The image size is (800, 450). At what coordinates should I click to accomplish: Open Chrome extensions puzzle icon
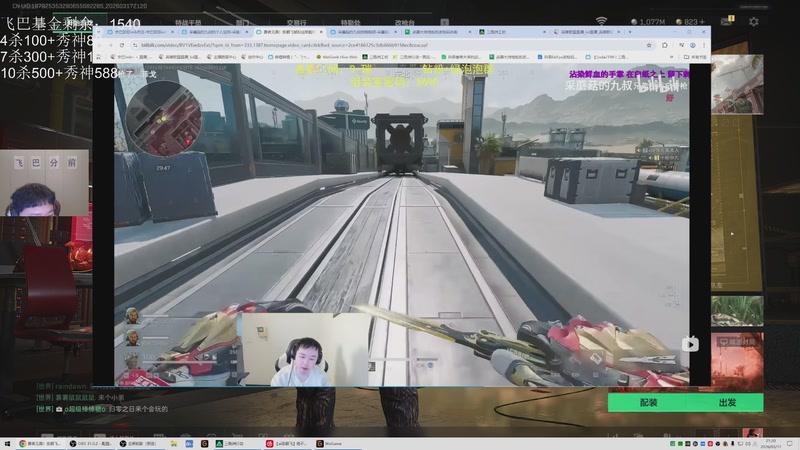tap(665, 45)
